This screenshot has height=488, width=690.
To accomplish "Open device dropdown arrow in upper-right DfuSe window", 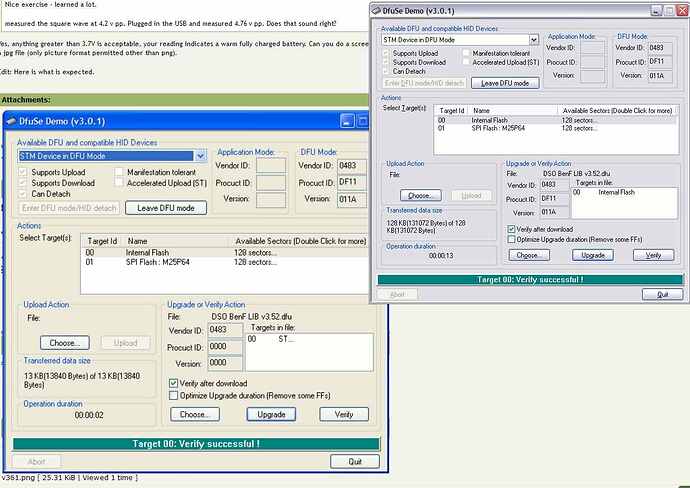I will click(533, 40).
